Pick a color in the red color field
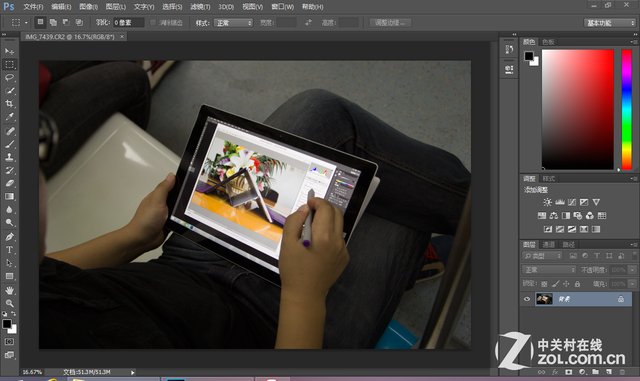The height and width of the screenshot is (381, 640). (x=578, y=109)
